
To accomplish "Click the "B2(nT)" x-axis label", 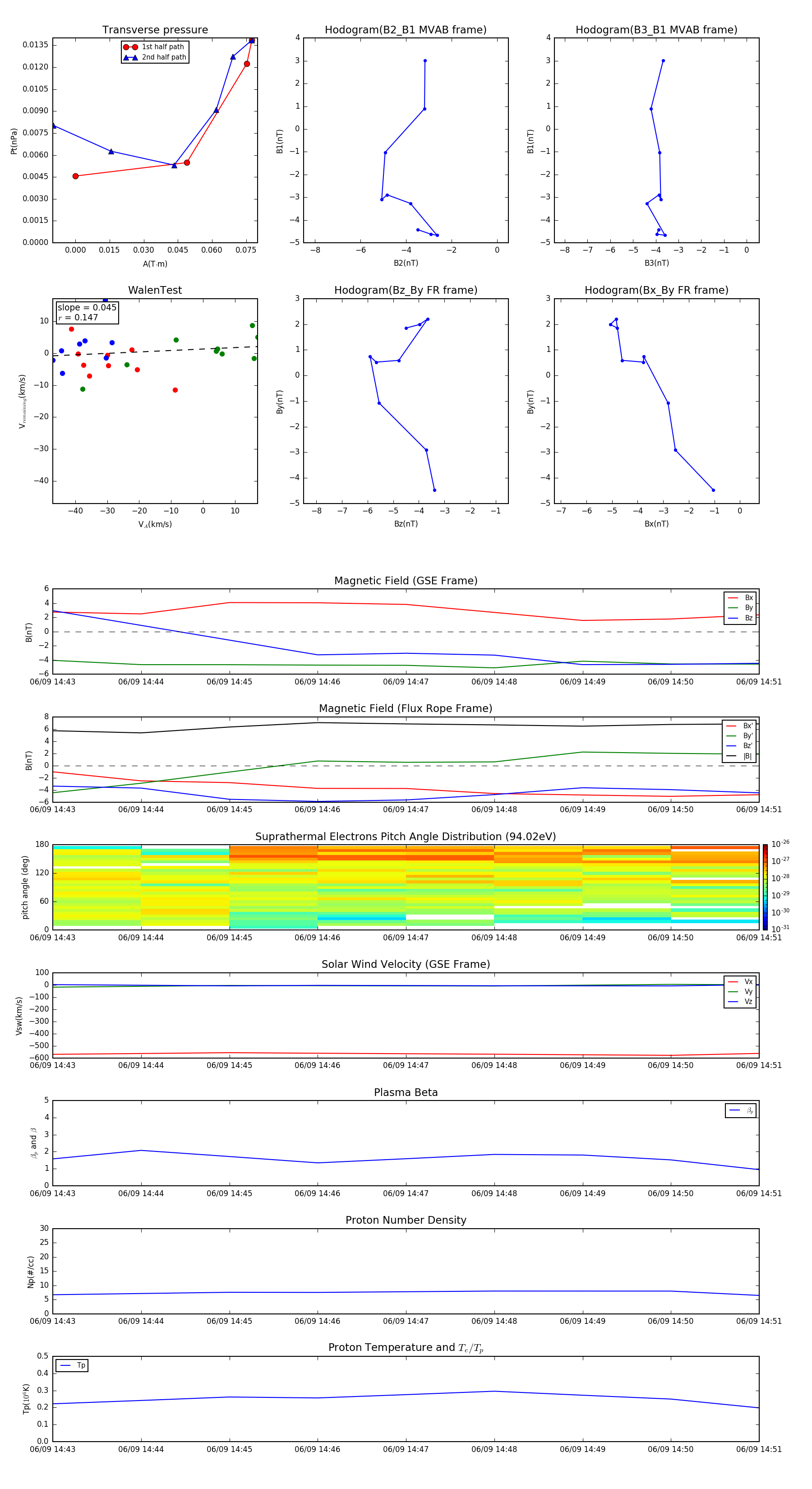I will pyautogui.click(x=406, y=263).
